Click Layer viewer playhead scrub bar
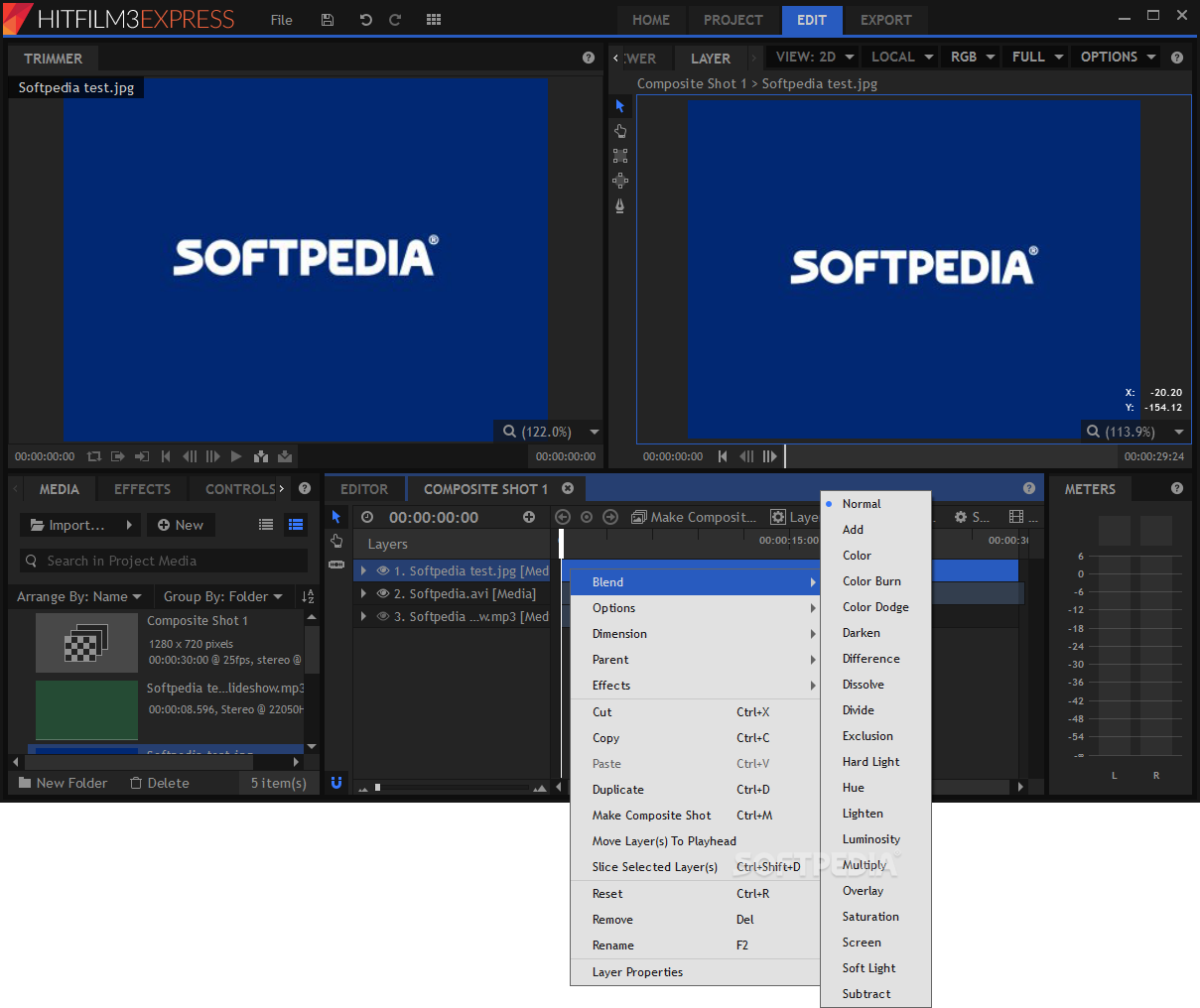 click(x=951, y=456)
